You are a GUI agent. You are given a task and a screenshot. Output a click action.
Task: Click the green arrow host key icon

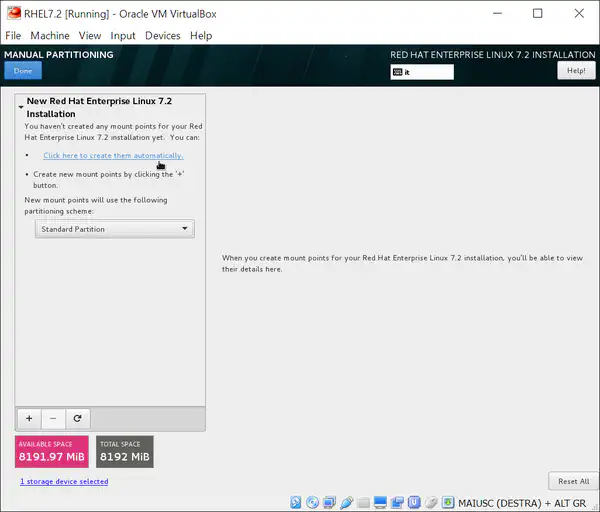pos(446,502)
